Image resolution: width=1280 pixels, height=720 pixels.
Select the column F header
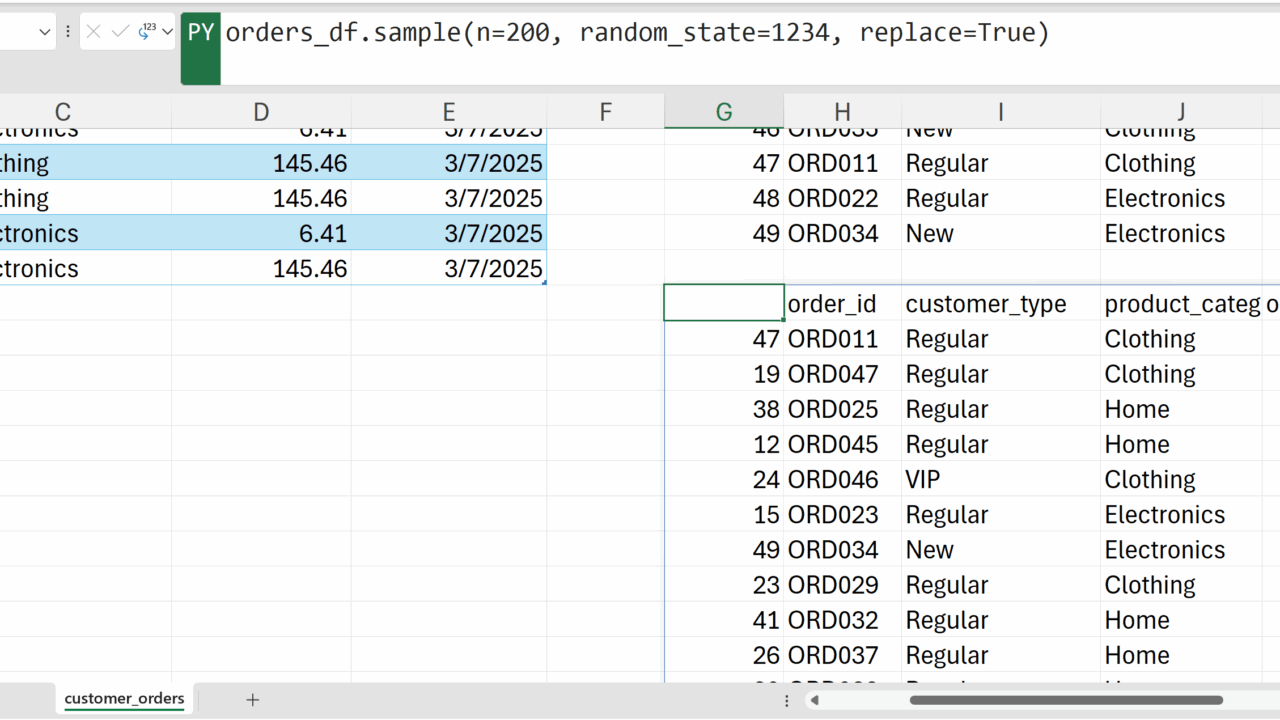tap(605, 112)
